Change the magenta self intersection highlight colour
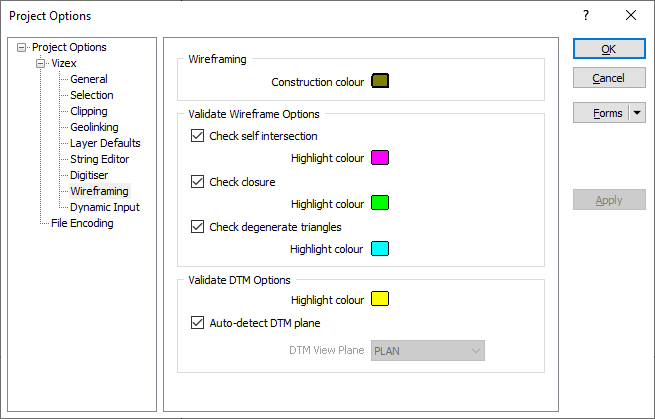Viewport: 655px width, 419px height. coord(380,158)
